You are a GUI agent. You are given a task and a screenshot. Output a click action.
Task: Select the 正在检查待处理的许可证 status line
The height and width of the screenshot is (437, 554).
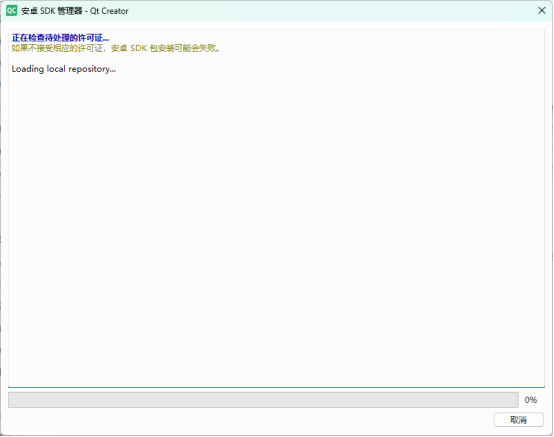(x=60, y=38)
